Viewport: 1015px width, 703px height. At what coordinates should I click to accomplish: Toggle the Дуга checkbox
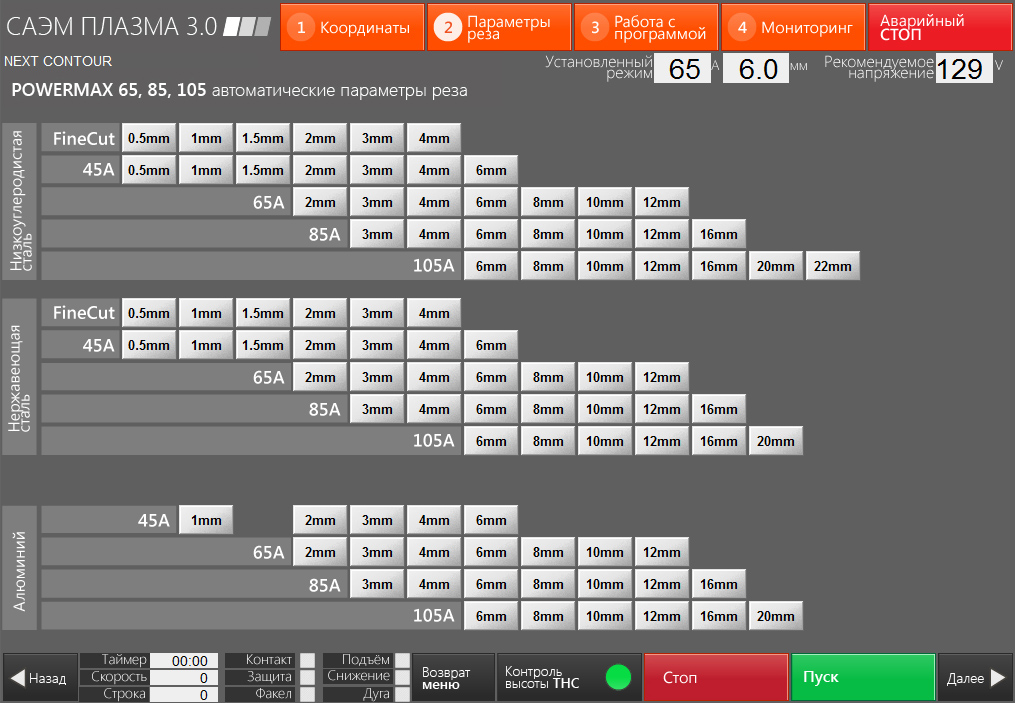(x=402, y=694)
